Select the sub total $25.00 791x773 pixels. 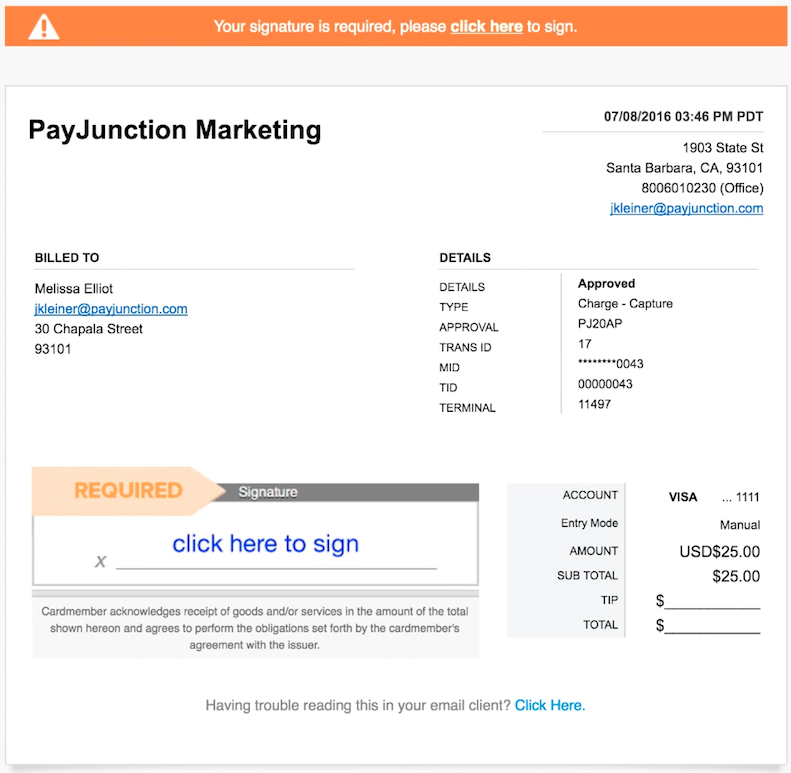tap(736, 576)
